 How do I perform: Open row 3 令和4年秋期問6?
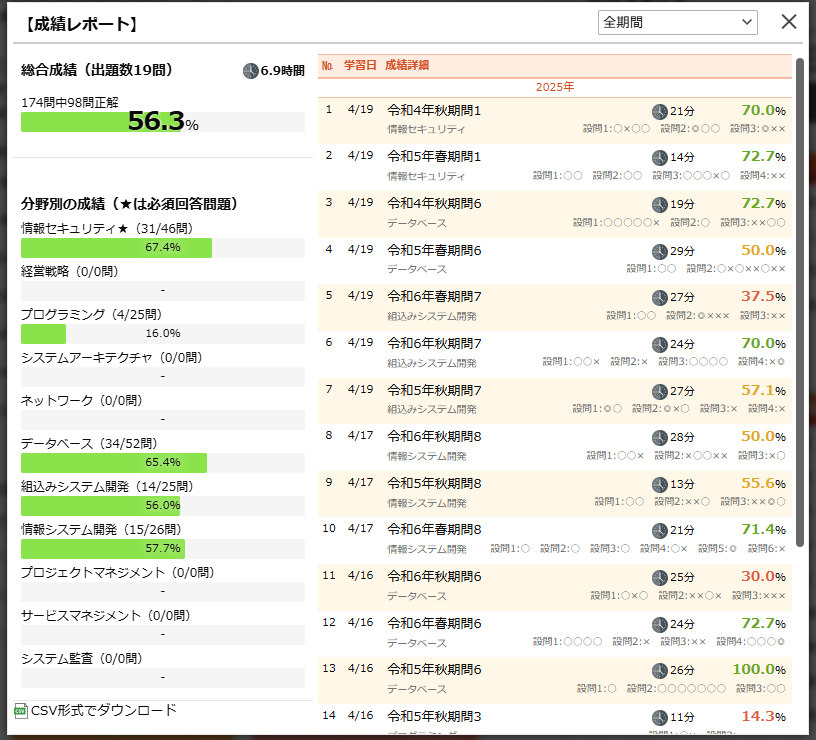click(x=555, y=214)
